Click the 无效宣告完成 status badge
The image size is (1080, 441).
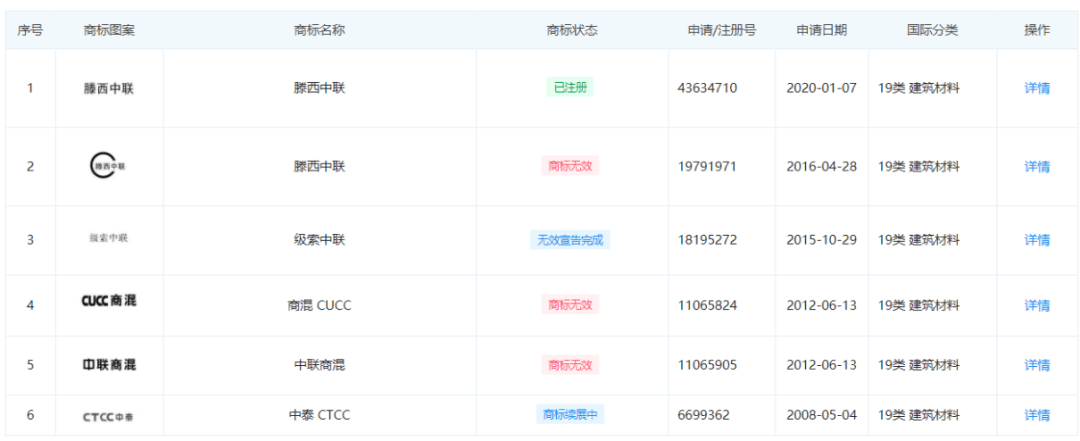(x=571, y=240)
